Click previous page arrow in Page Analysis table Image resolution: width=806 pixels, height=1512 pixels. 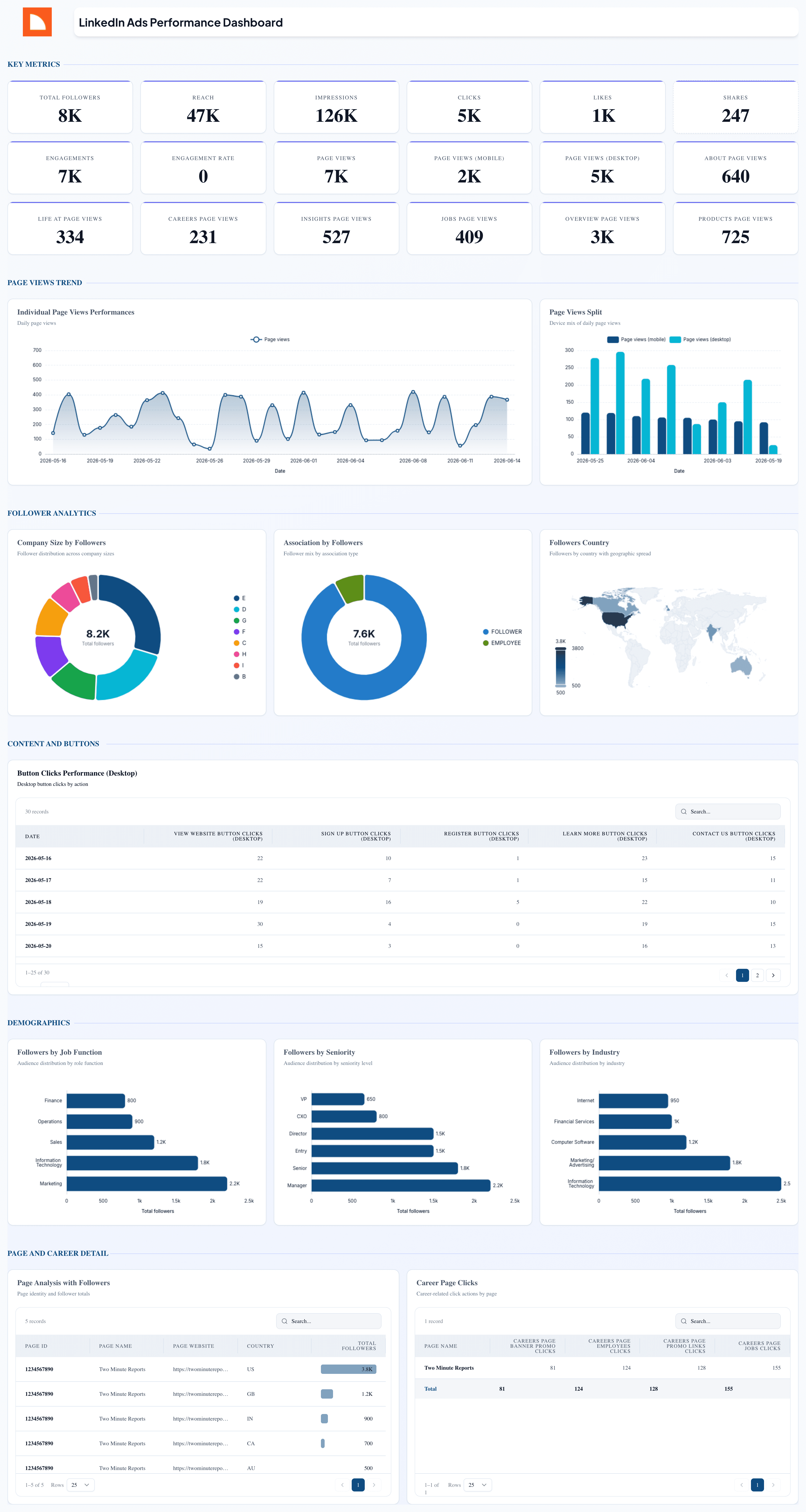click(x=343, y=1485)
